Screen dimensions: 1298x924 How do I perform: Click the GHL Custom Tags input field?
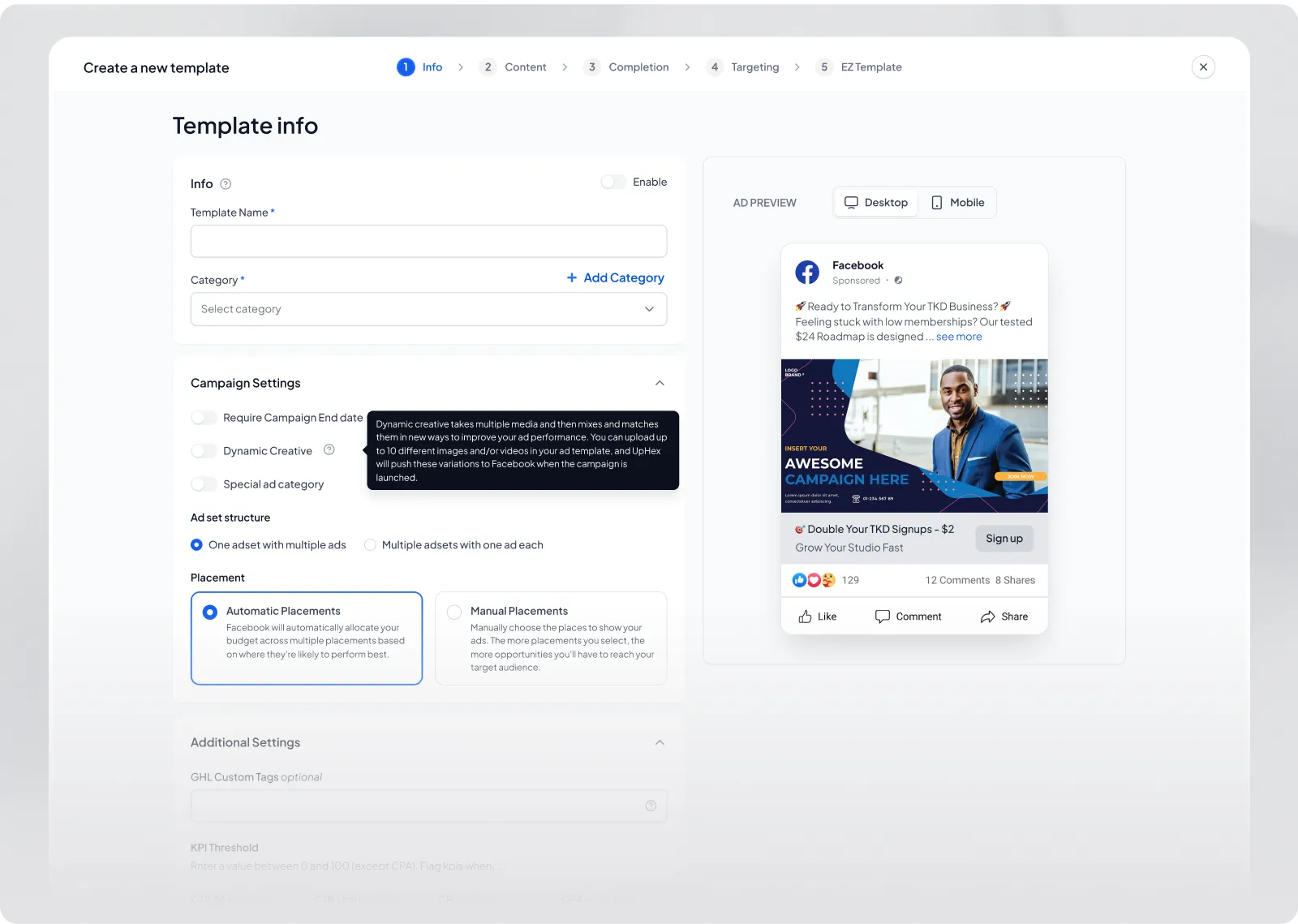point(428,806)
